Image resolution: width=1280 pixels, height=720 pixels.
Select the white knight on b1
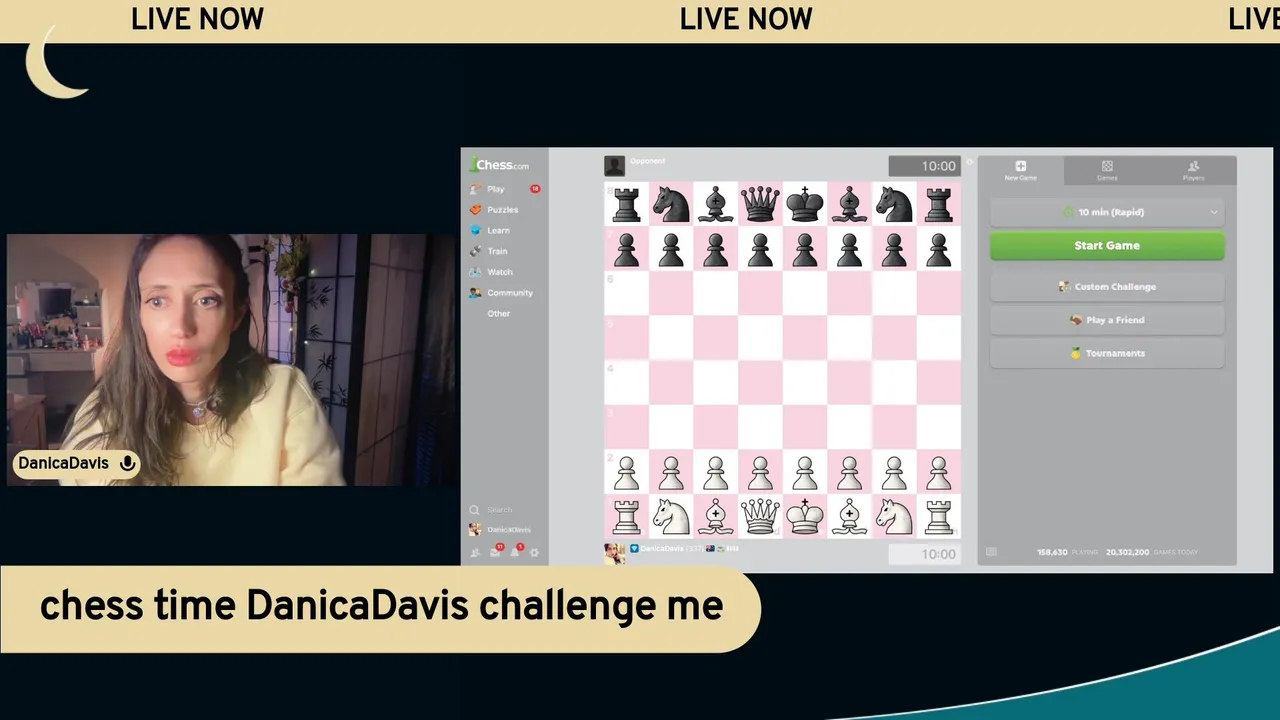click(x=671, y=516)
